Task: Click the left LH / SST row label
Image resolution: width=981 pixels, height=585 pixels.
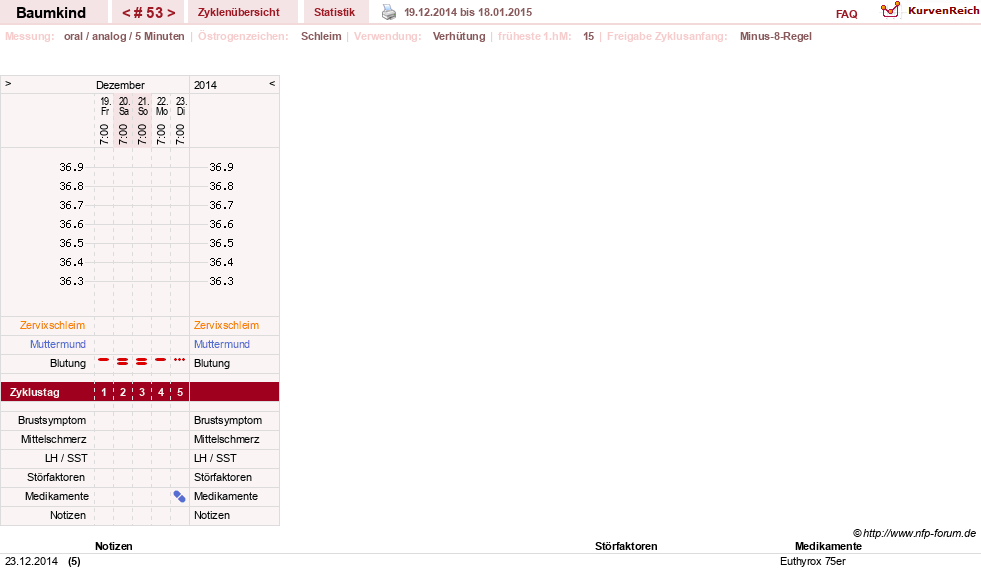Action: coord(66,458)
